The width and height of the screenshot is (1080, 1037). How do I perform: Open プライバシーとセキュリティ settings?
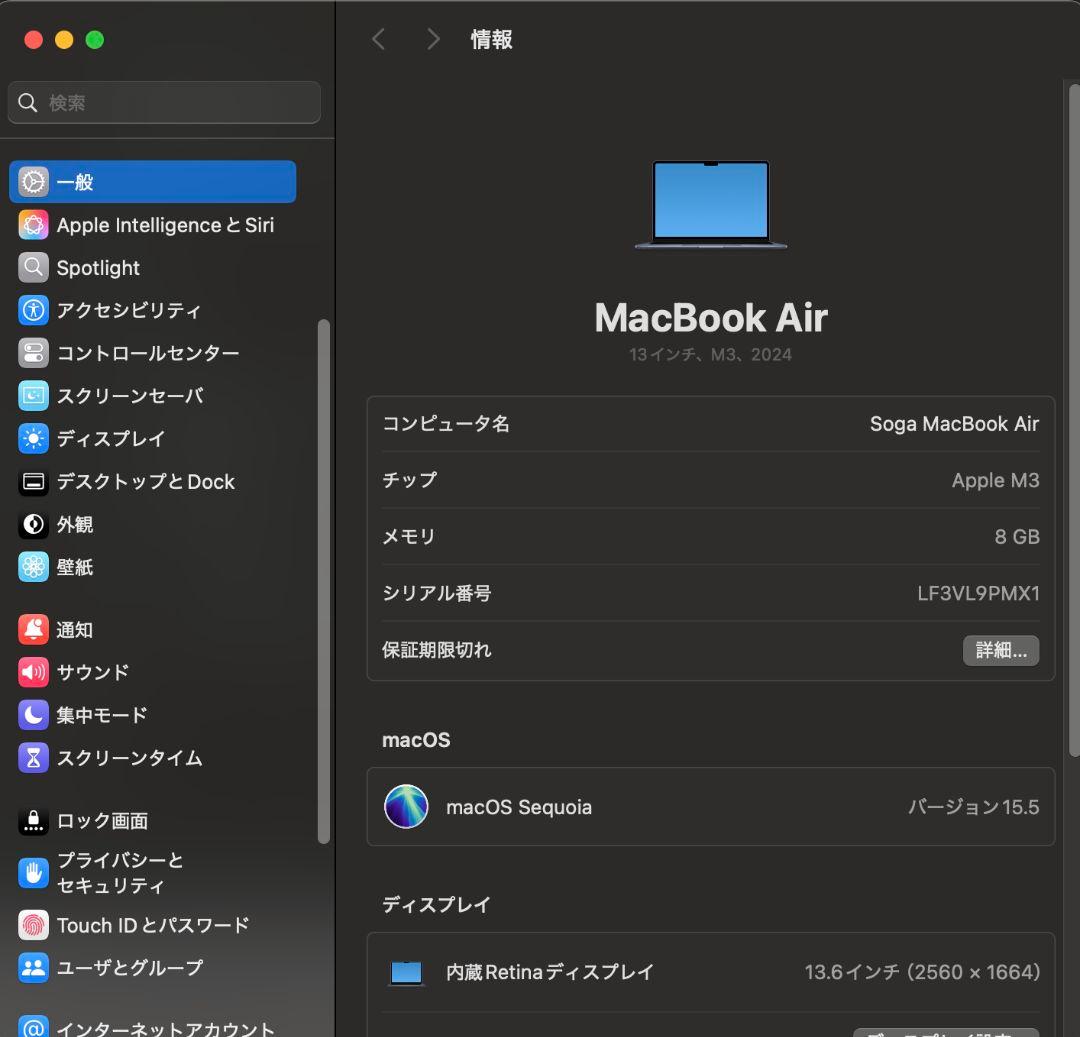[x=120, y=872]
